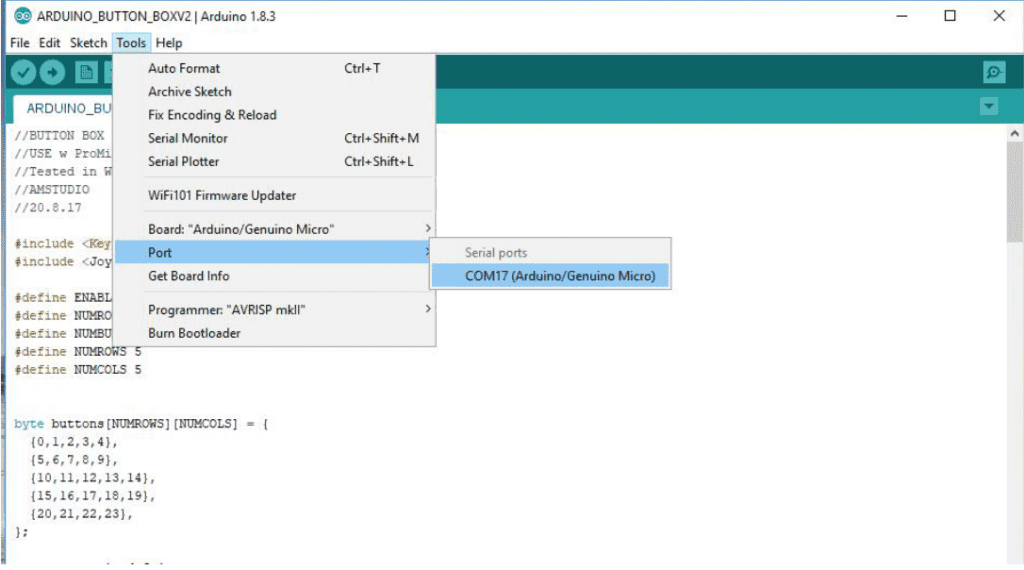Image resolution: width=1024 pixels, height=570 pixels.
Task: Click the Arduino logo in title bar
Action: click(22, 16)
